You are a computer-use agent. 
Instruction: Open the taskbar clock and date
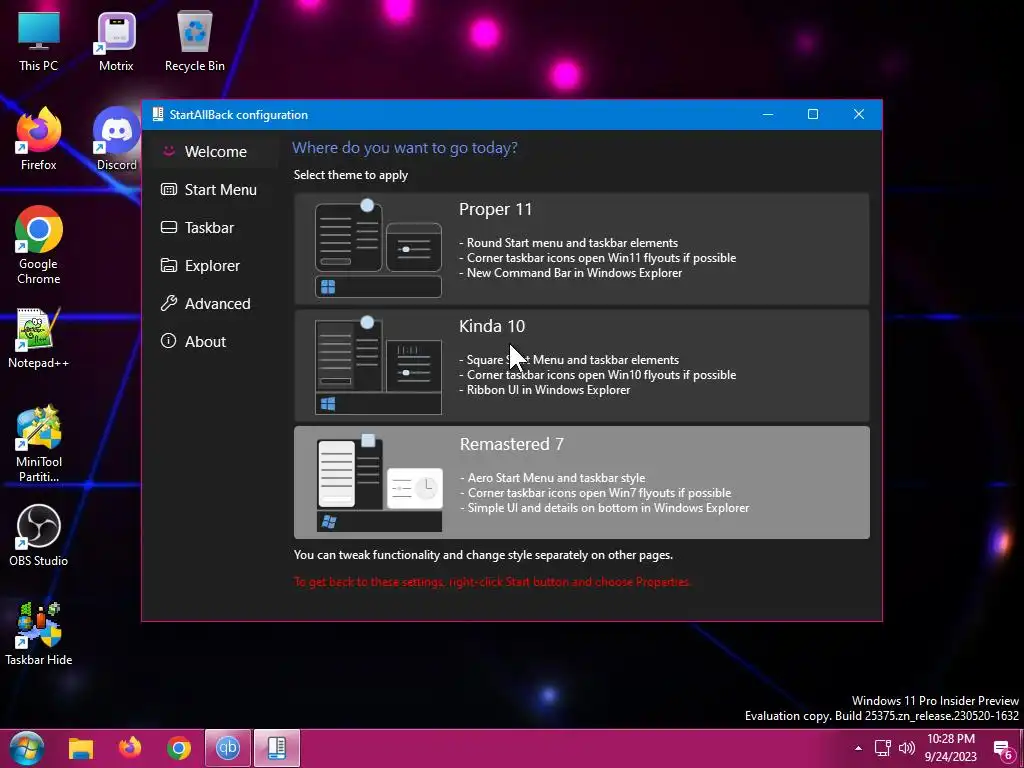[x=951, y=748]
